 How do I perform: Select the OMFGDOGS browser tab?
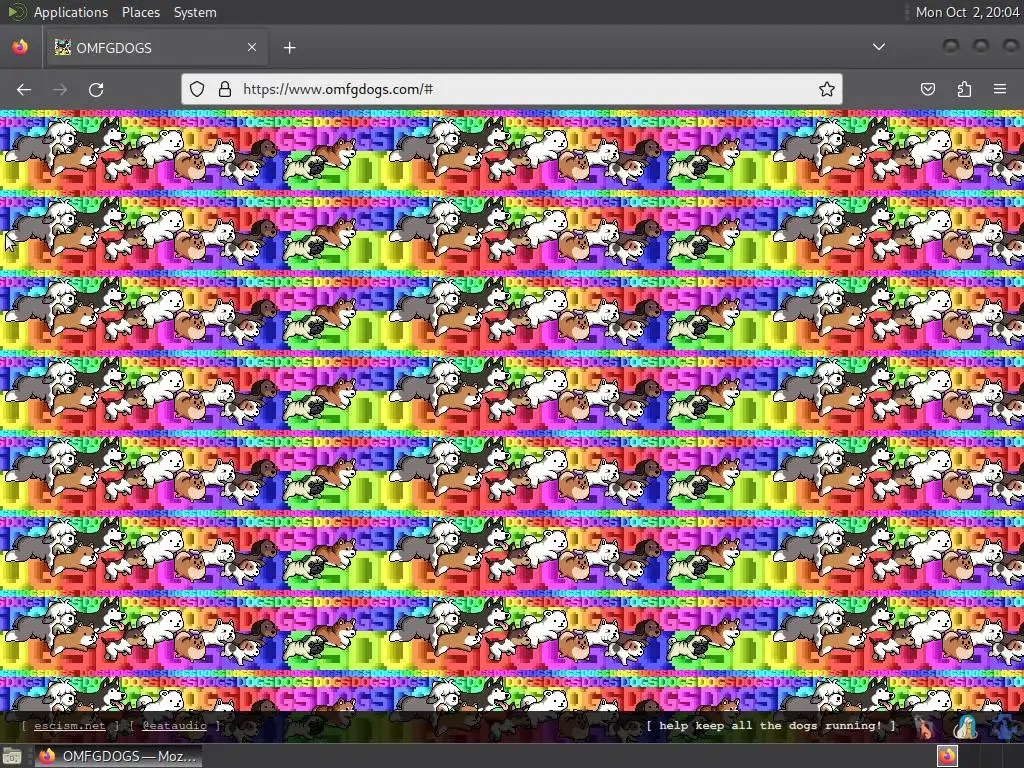(155, 48)
